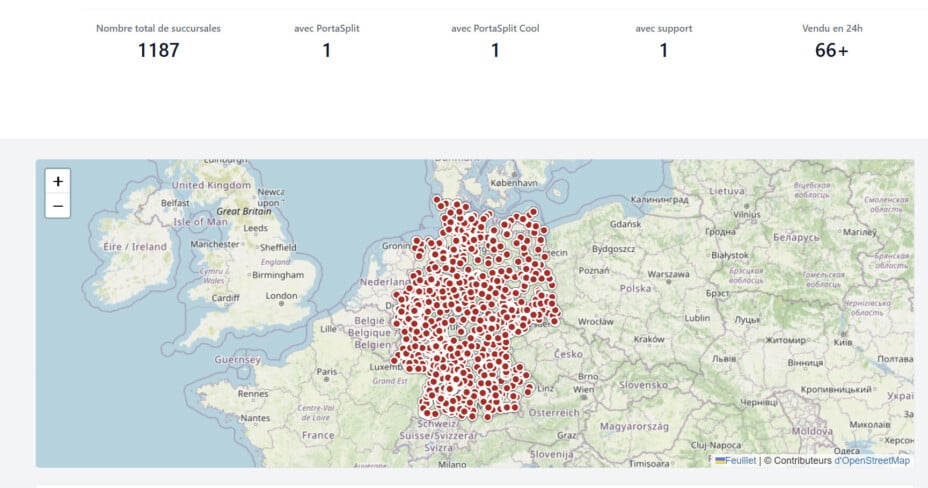Click Rennes on the map
This screenshot has width=928, height=488.
(x=253, y=393)
